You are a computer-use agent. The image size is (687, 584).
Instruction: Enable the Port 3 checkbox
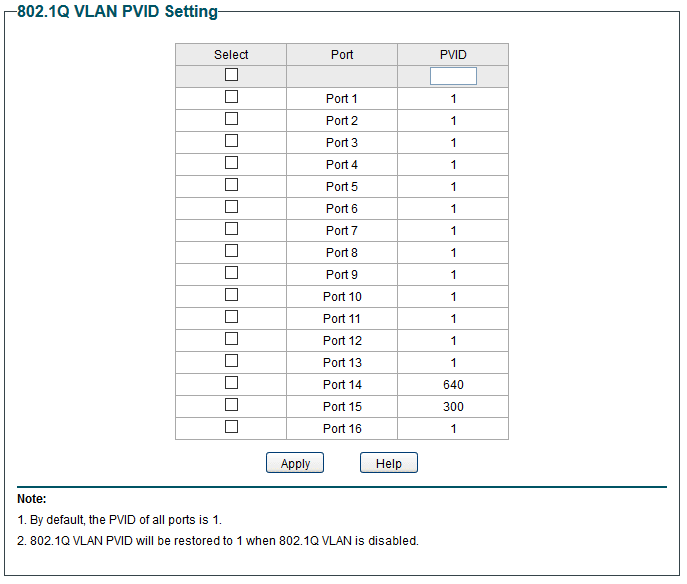point(231,141)
